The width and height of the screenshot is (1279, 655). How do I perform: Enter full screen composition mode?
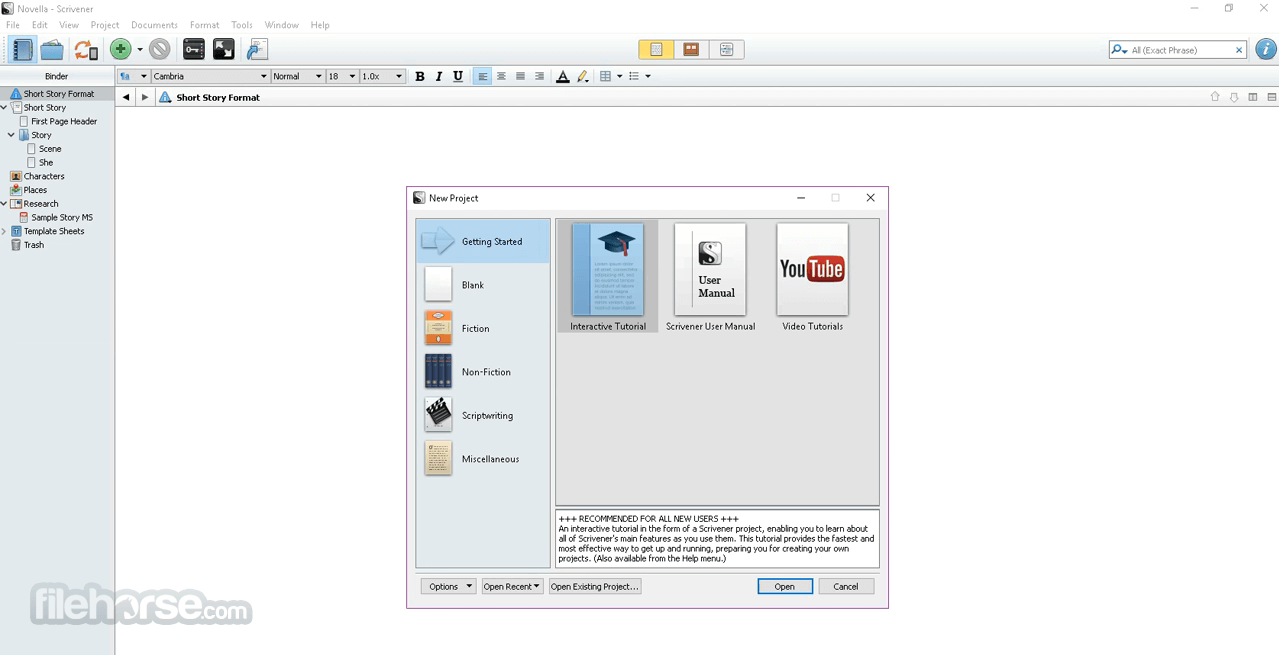click(224, 49)
